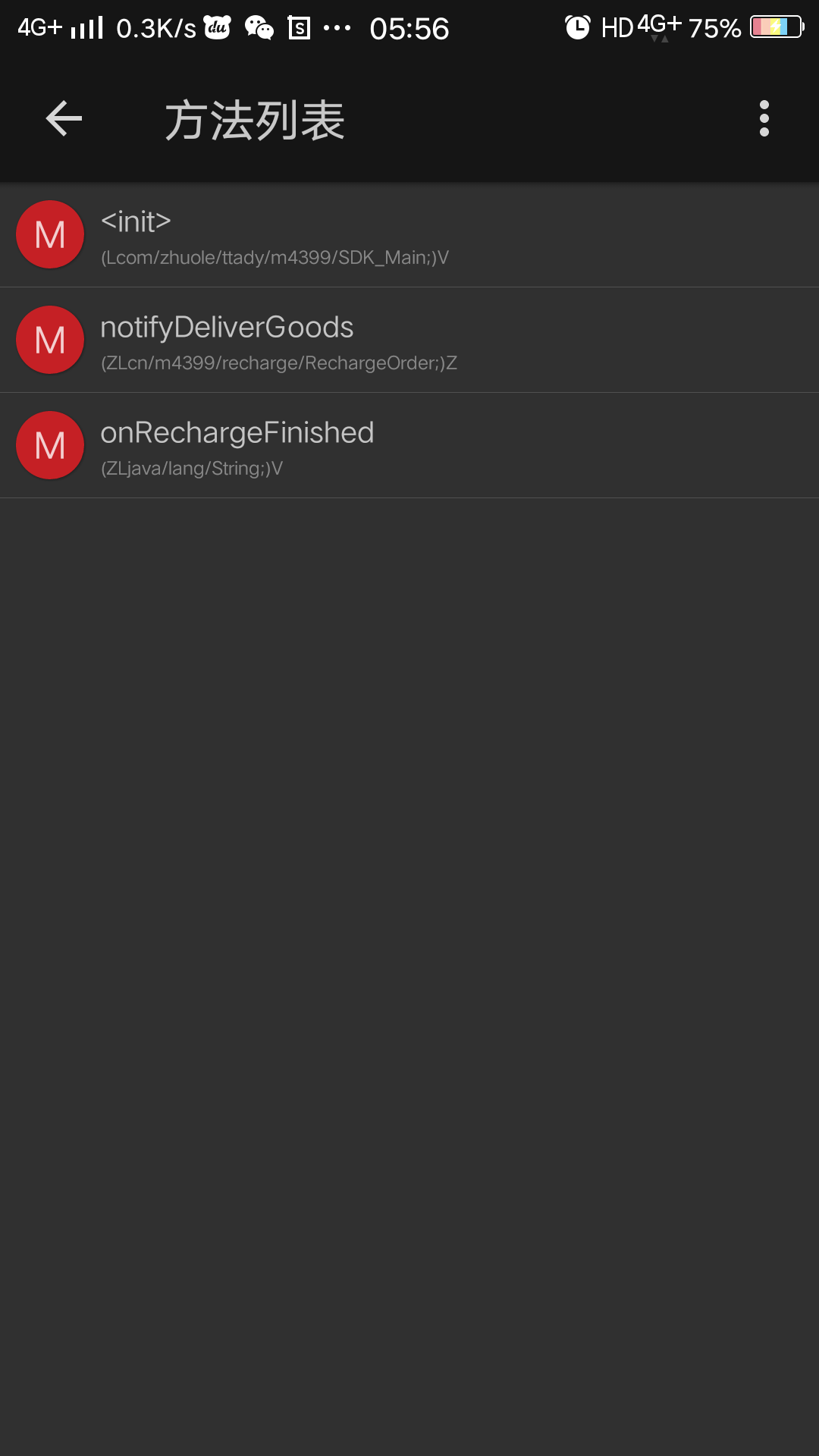Open the notifyDeliverGoods method
Image resolution: width=819 pixels, height=1456 pixels.
pos(409,340)
